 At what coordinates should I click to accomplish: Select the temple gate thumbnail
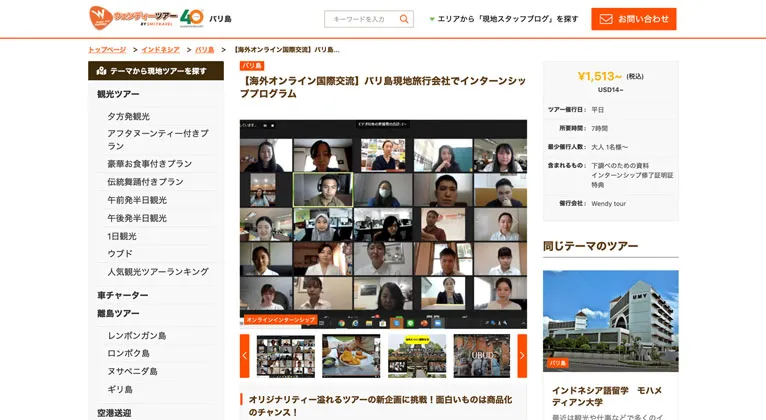click(417, 356)
